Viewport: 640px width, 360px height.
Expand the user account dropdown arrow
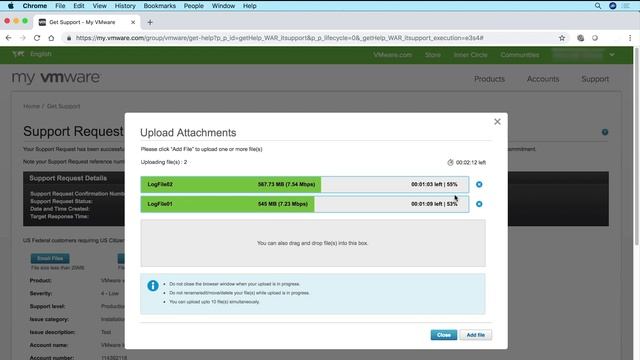[612, 55]
